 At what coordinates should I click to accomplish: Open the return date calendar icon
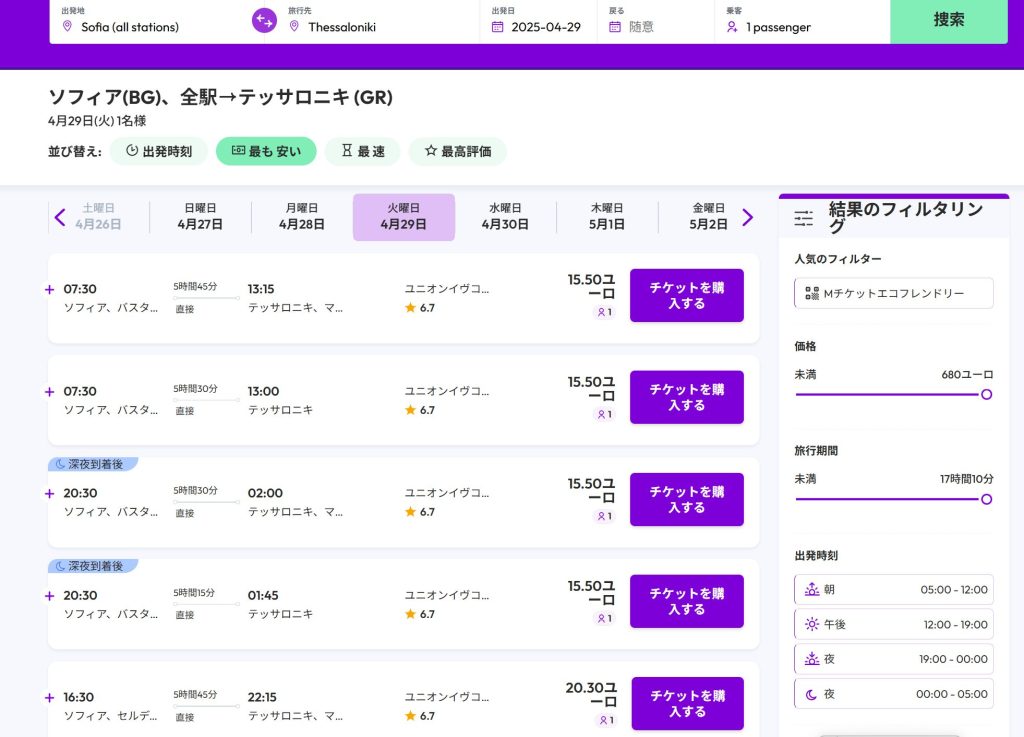click(615, 27)
